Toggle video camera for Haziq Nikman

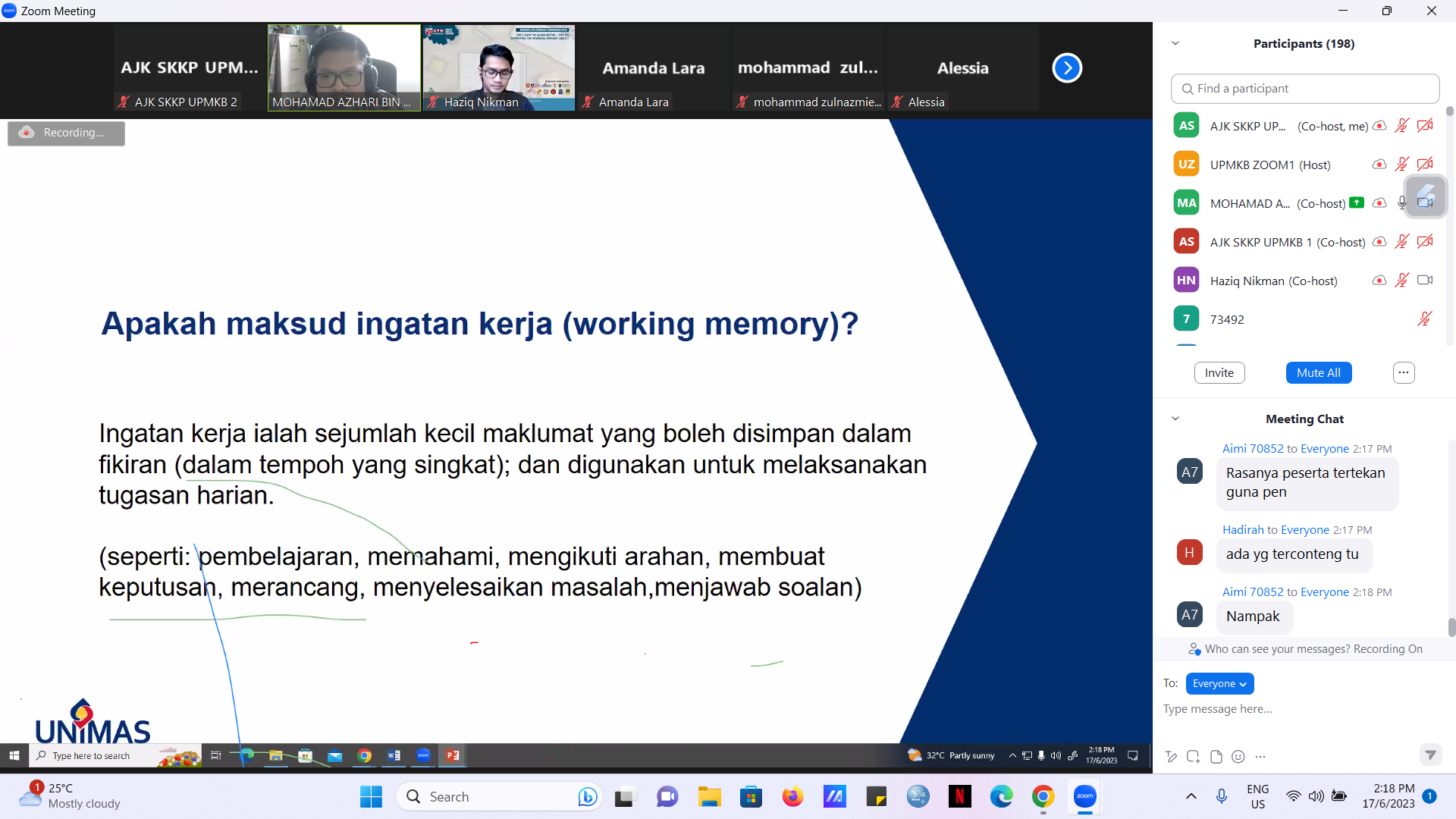pos(1425,281)
